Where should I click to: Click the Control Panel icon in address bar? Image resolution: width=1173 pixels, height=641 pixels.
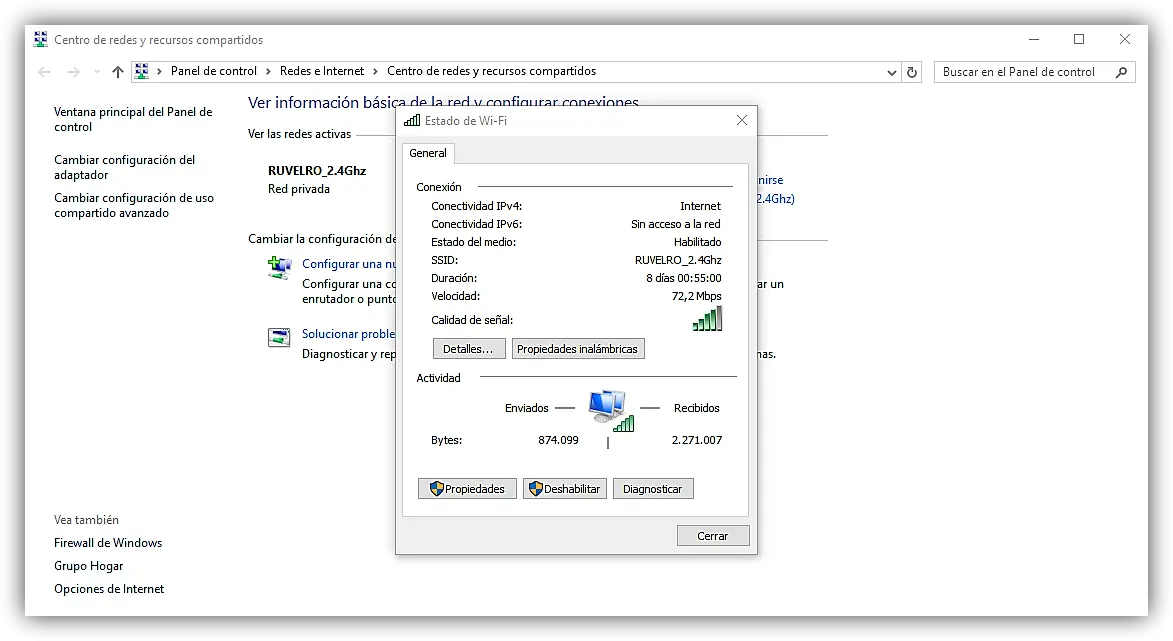tap(141, 71)
